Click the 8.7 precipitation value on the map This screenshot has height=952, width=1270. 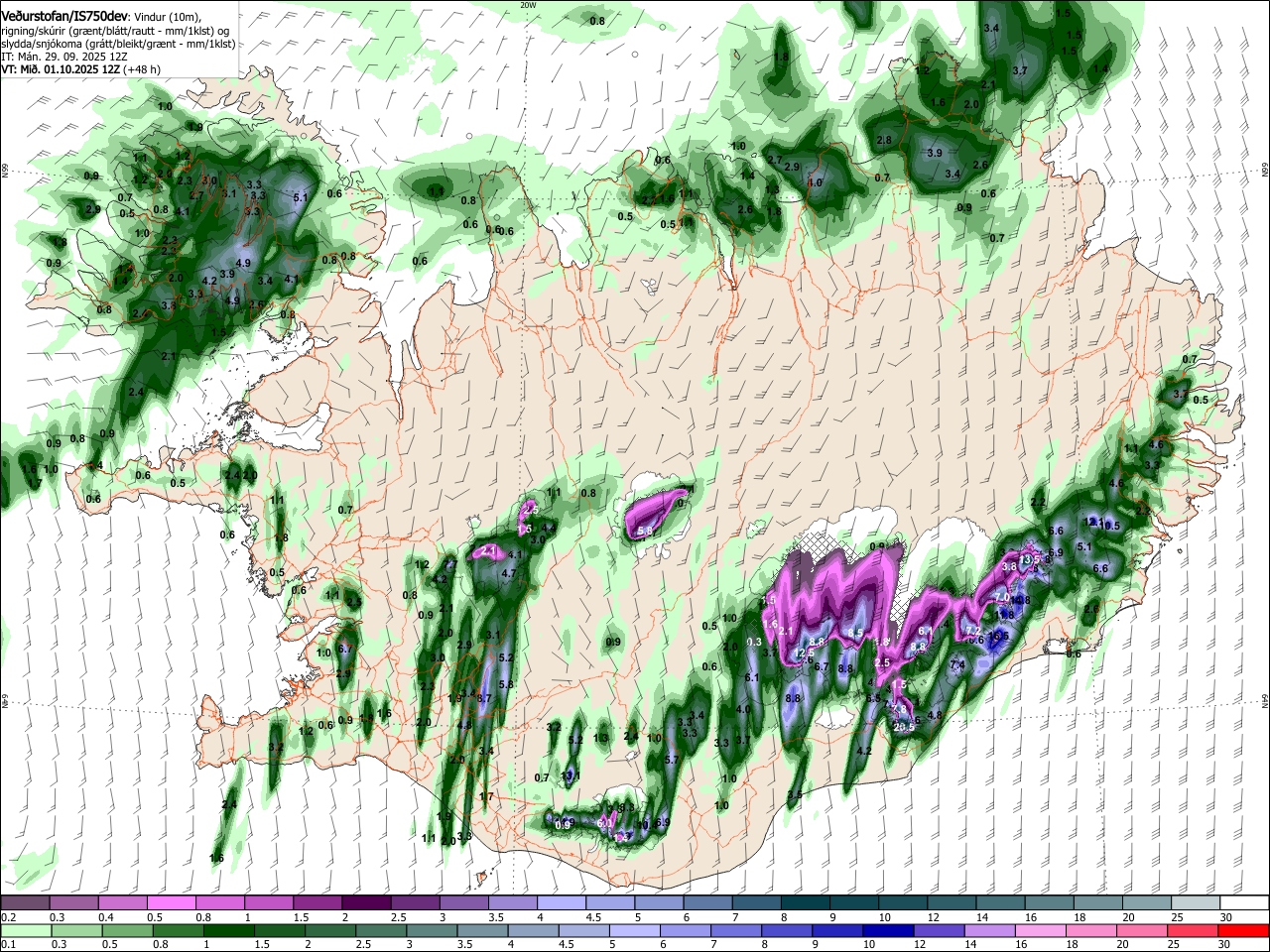point(484,698)
